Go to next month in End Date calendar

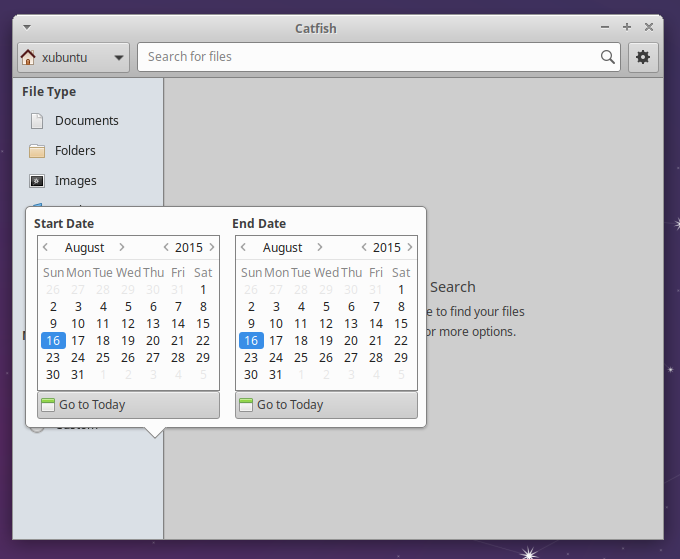320,247
